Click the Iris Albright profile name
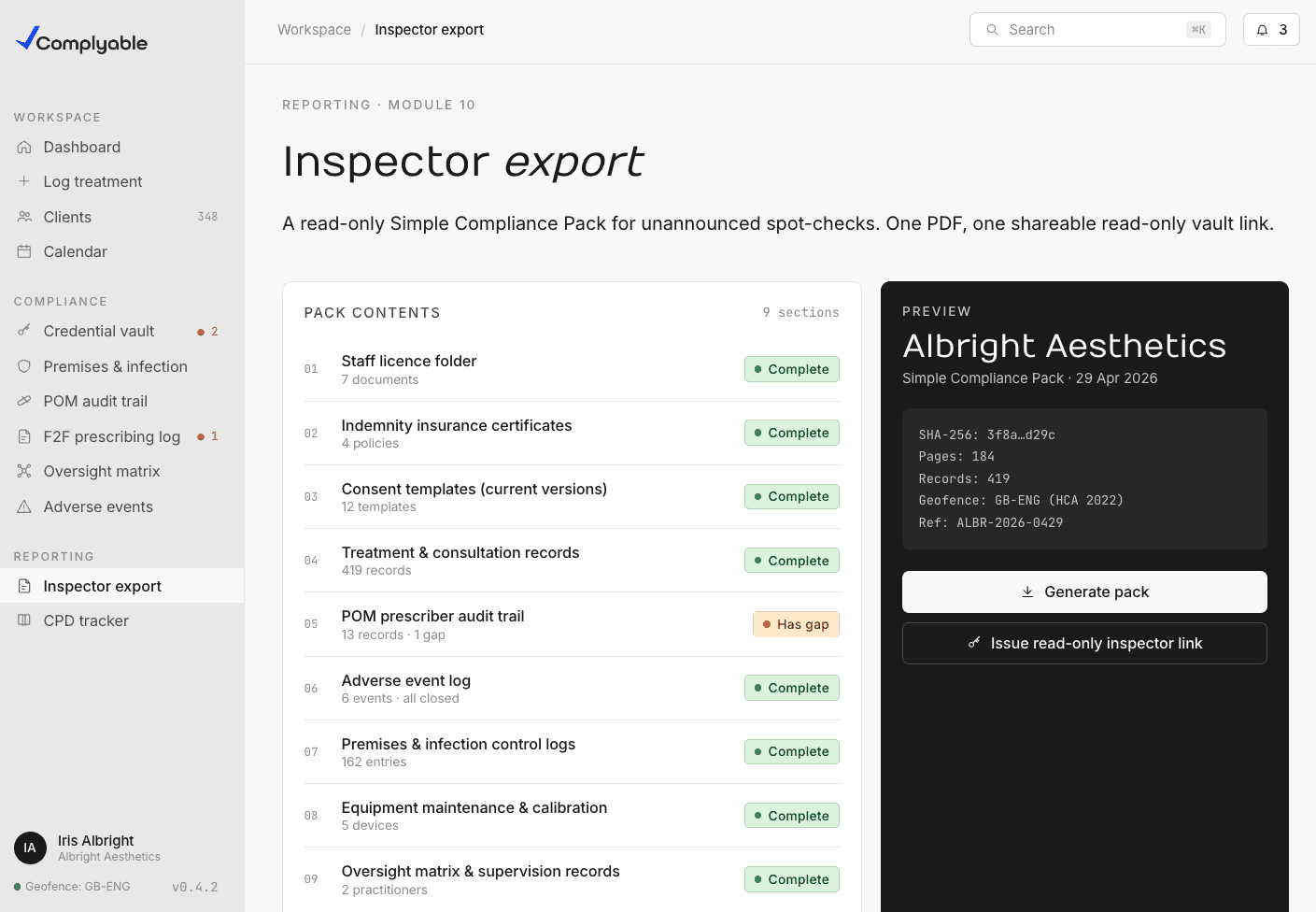The image size is (1316, 912). click(95, 840)
